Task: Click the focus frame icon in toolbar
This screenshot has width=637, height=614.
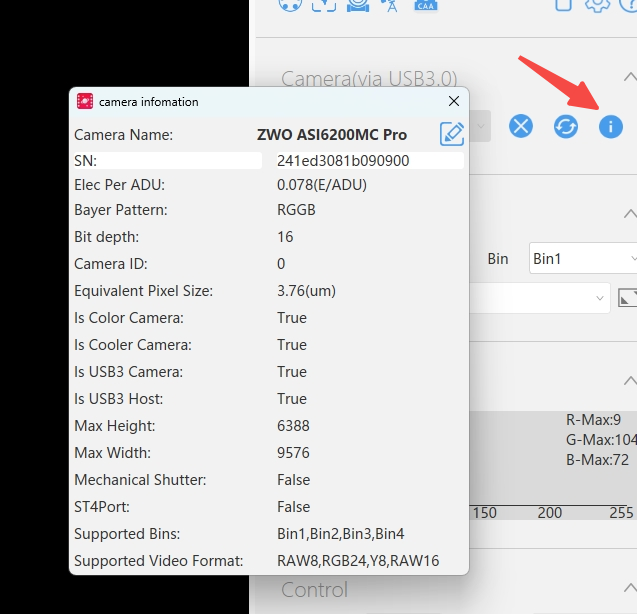Action: coord(323,5)
